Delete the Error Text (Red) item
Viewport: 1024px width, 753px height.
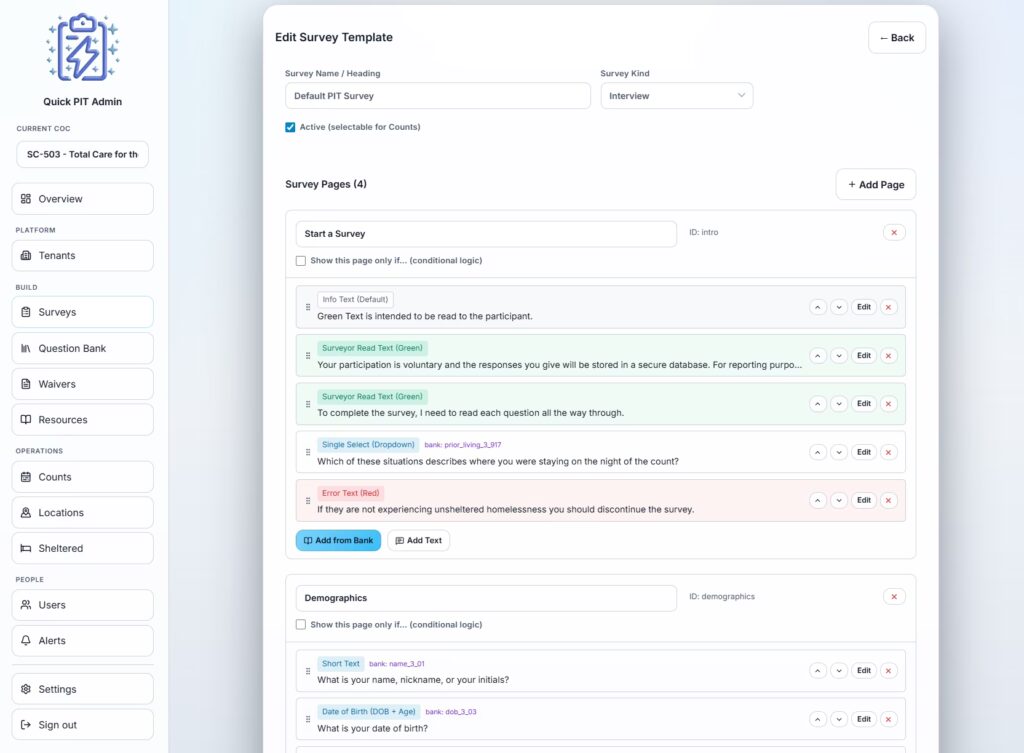[x=888, y=500]
